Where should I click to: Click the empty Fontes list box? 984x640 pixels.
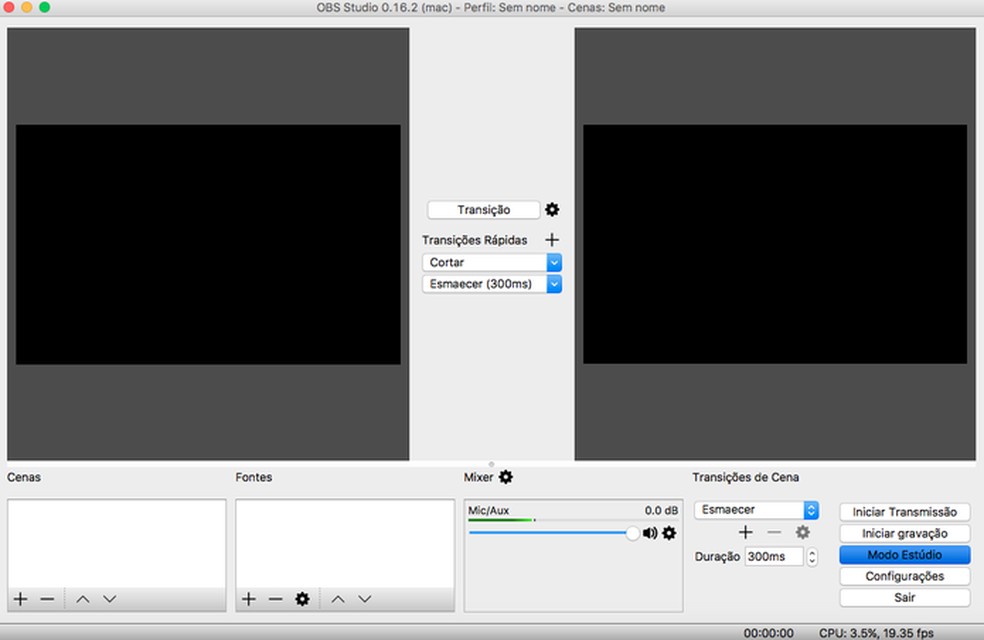345,543
